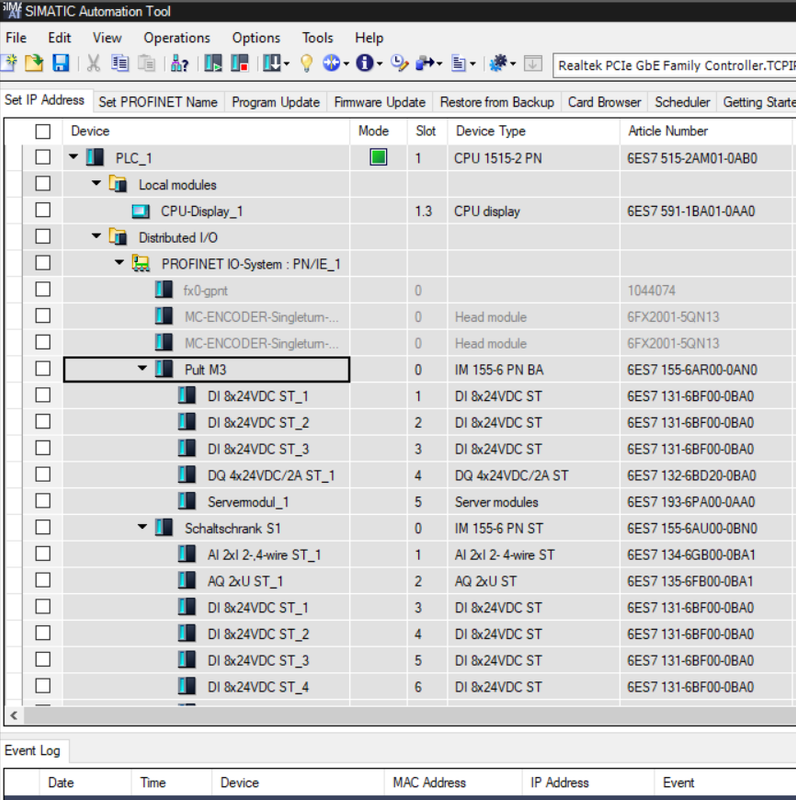Check the AQ 2xU ST_1 row checkbox
The width and height of the screenshot is (796, 800).
pyautogui.click(x=43, y=581)
